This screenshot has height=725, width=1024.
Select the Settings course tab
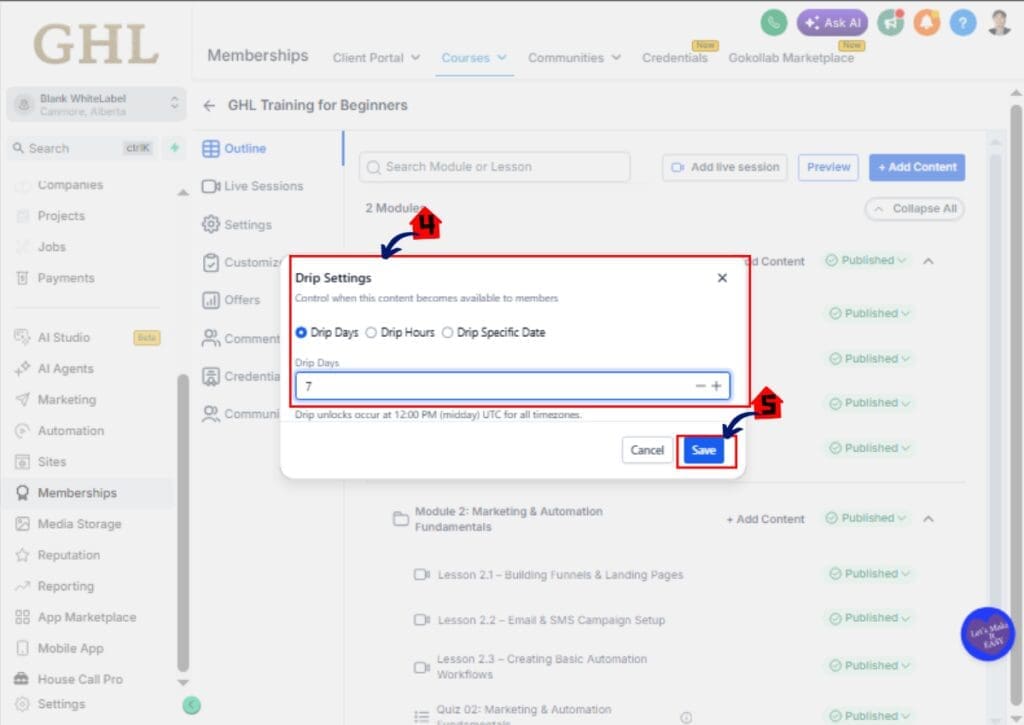[x=236, y=225]
